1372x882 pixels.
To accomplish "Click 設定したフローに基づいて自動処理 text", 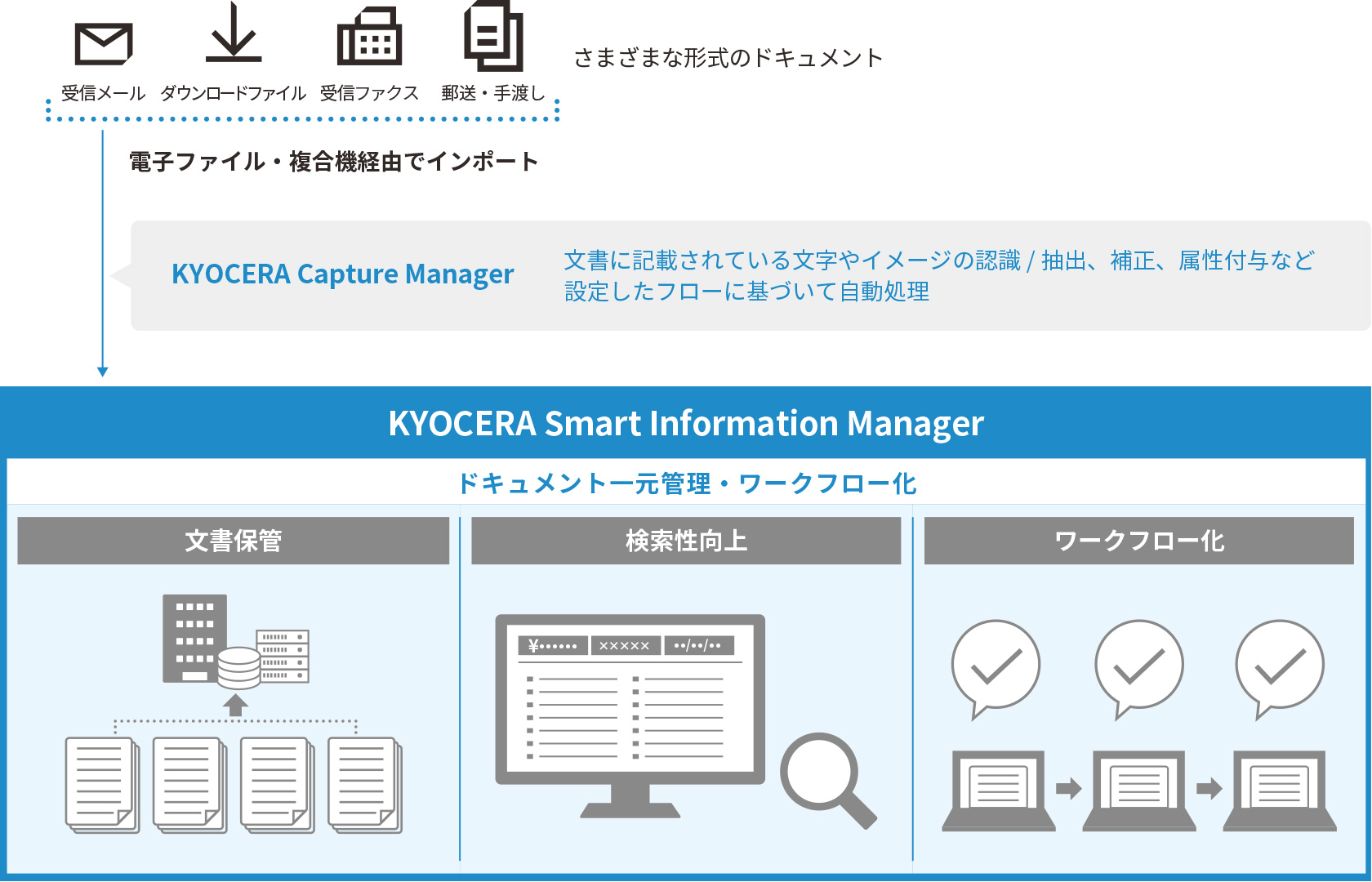I will (747, 292).
